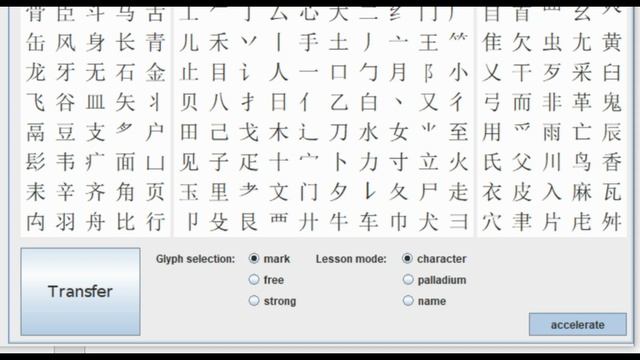Click the 走 radical
The image size is (640, 360).
click(458, 192)
